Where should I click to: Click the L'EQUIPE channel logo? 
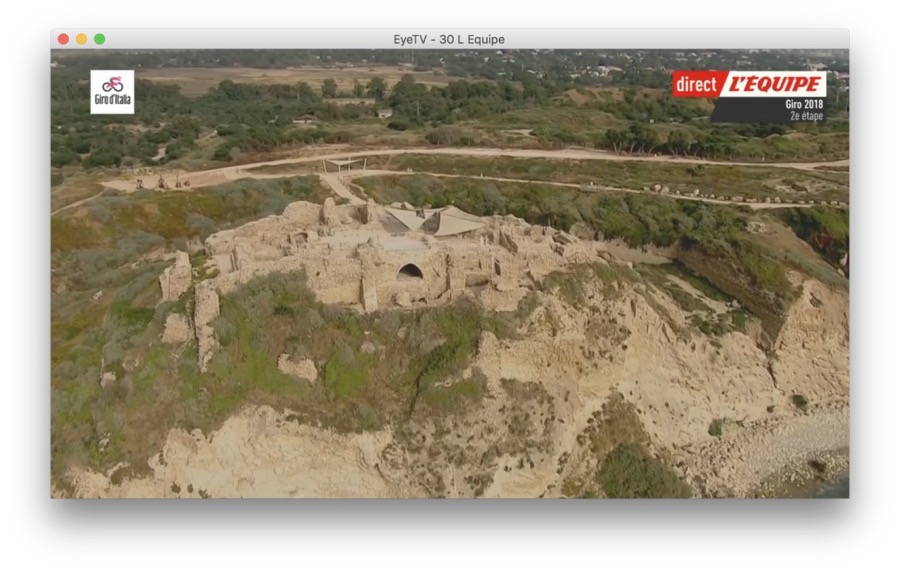773,84
